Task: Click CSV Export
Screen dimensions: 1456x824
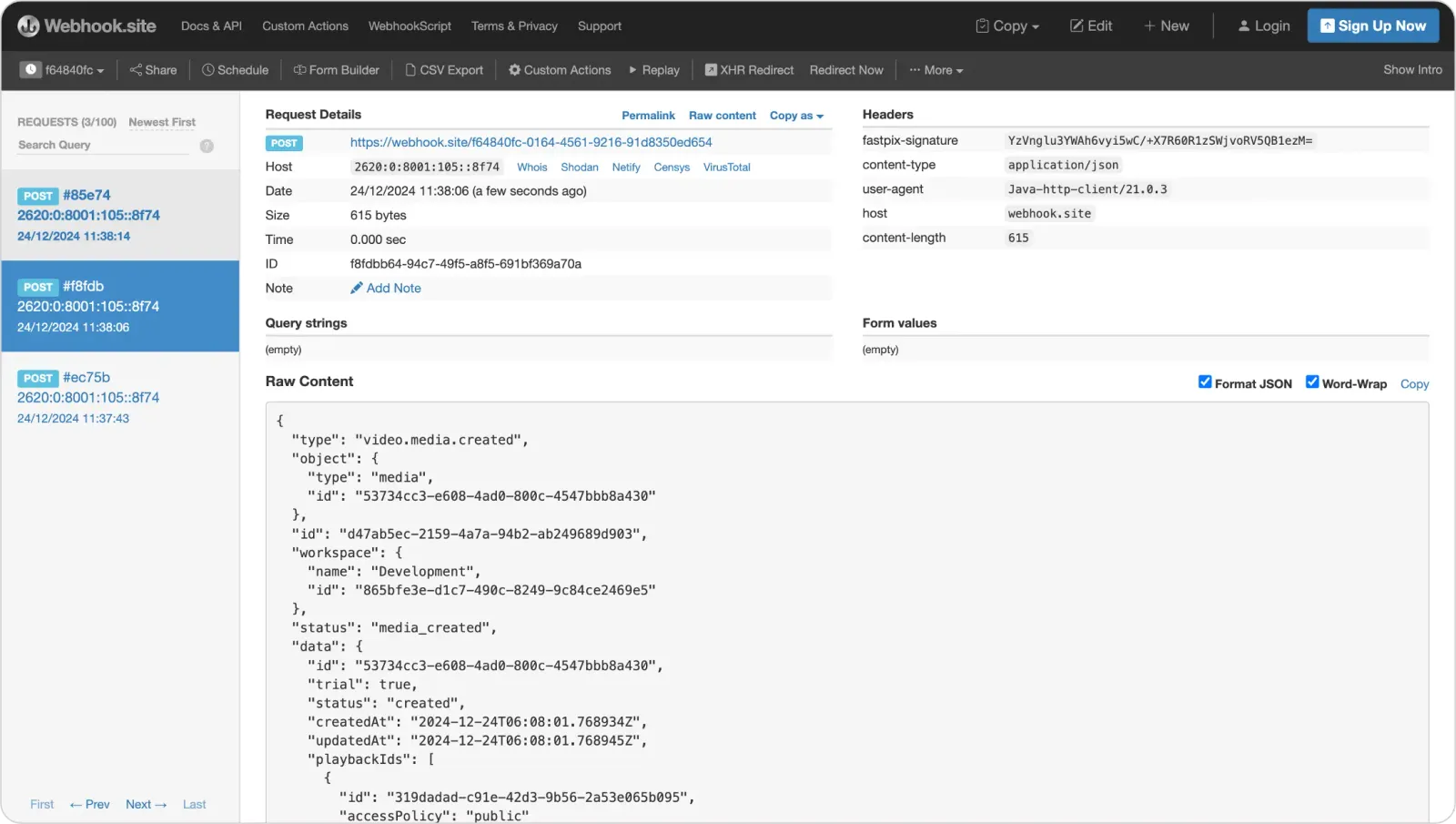Action: pos(444,70)
